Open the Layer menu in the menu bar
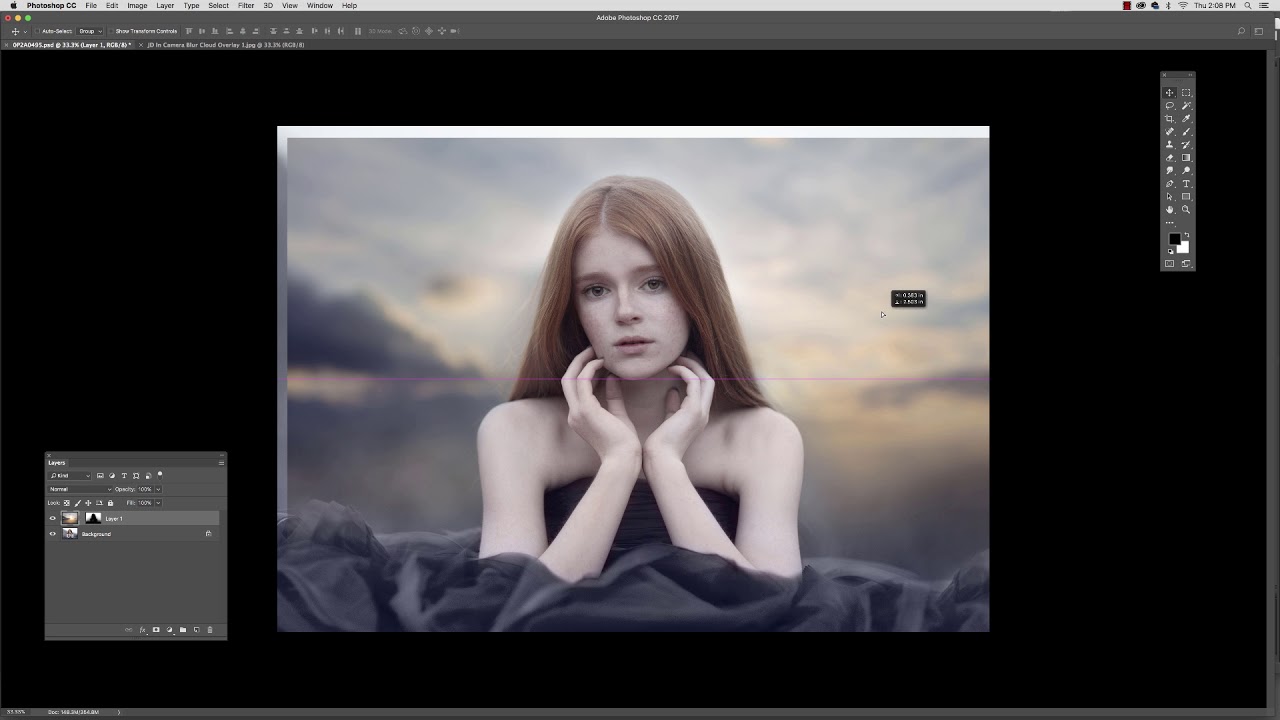 tap(165, 6)
